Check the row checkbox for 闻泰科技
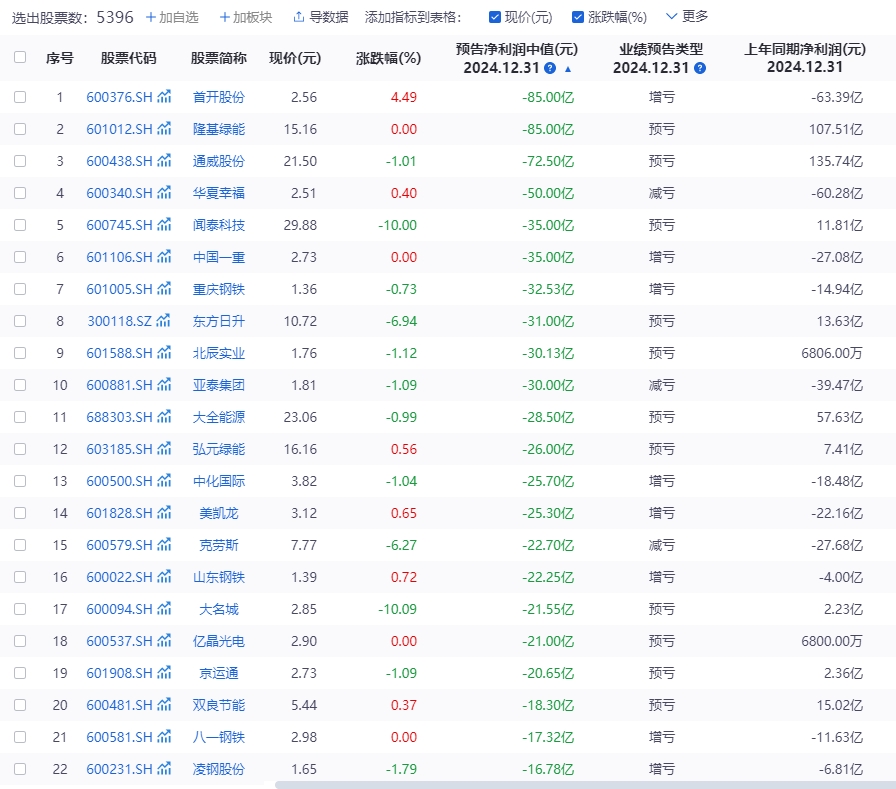 pos(20,225)
